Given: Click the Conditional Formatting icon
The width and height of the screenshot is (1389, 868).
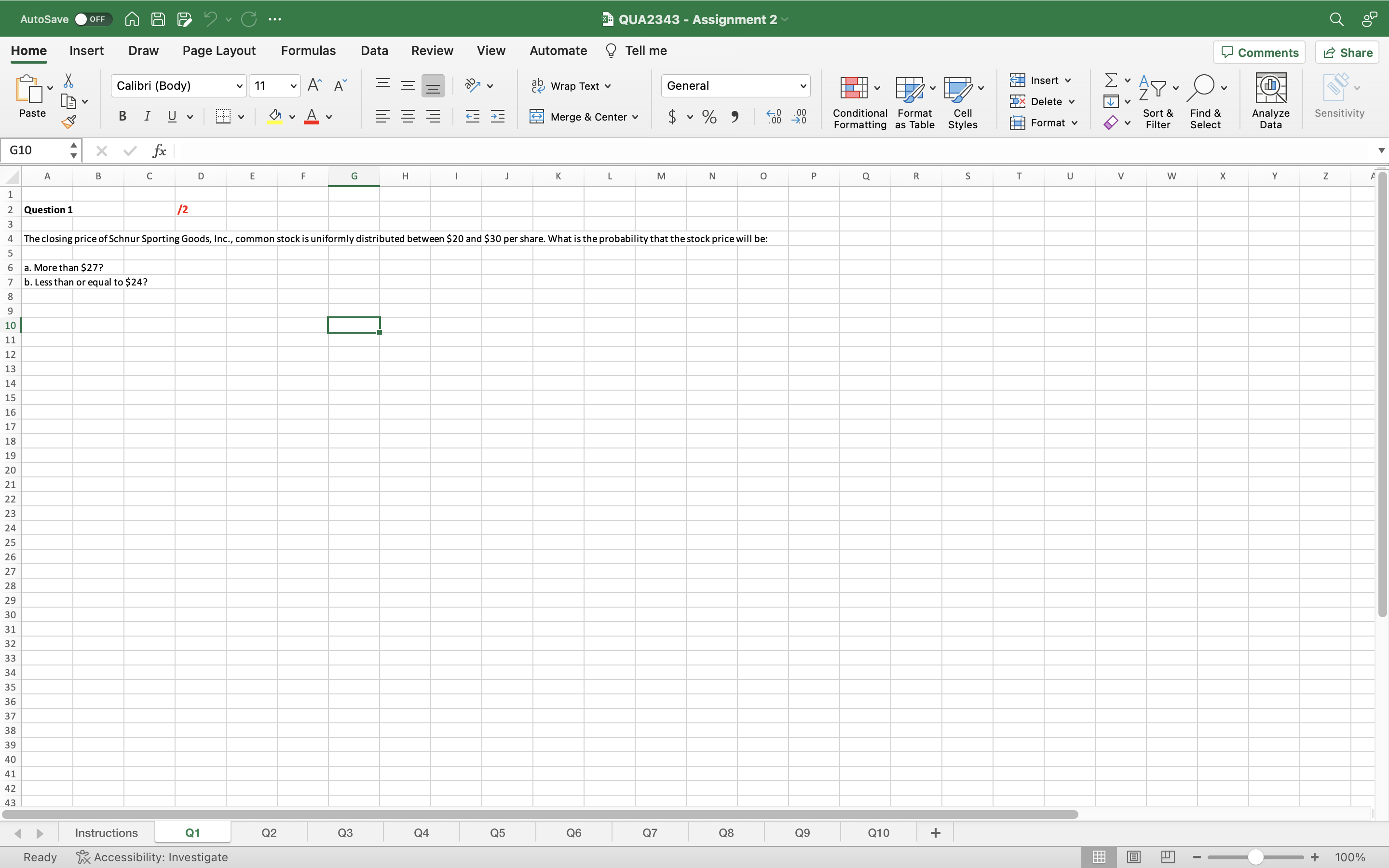Looking at the screenshot, I should [854, 88].
